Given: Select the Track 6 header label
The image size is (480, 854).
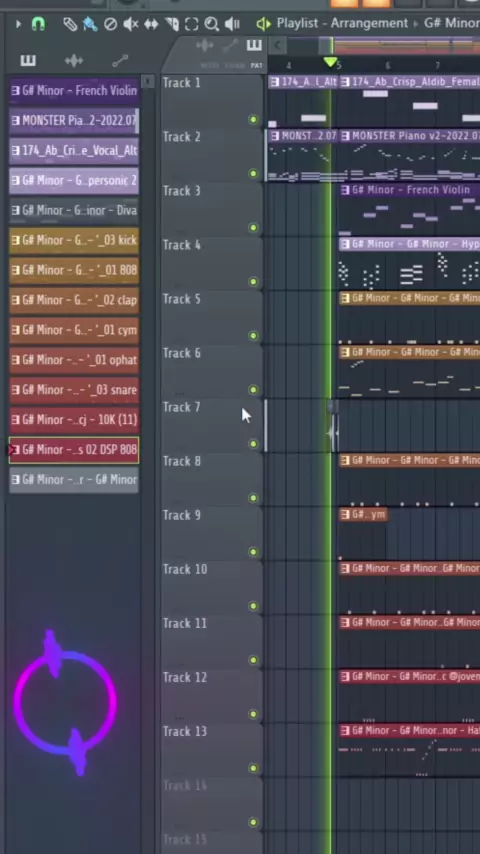Looking at the screenshot, I should pos(181,353).
